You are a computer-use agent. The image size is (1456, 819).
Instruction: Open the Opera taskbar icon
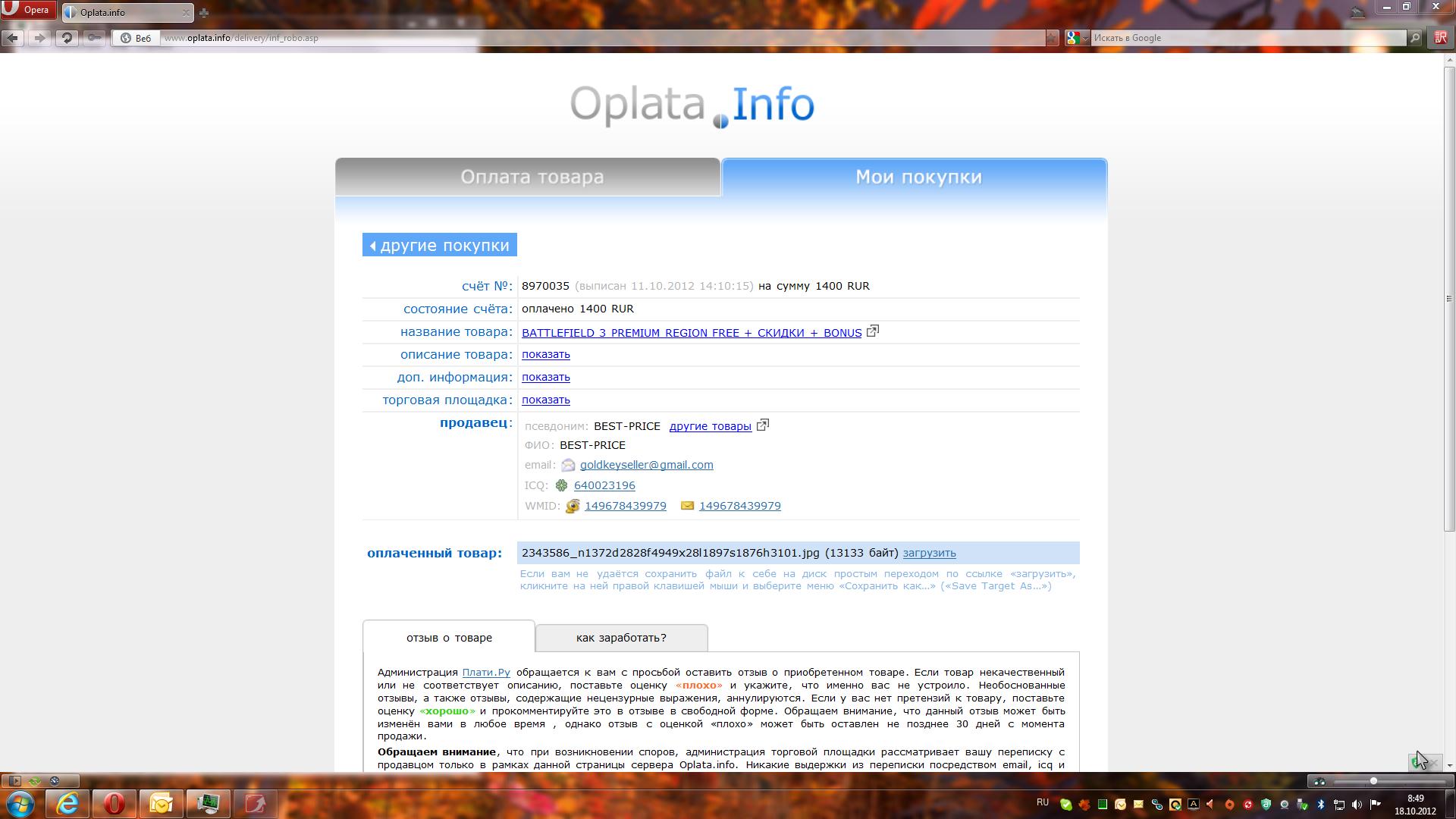pos(114,803)
